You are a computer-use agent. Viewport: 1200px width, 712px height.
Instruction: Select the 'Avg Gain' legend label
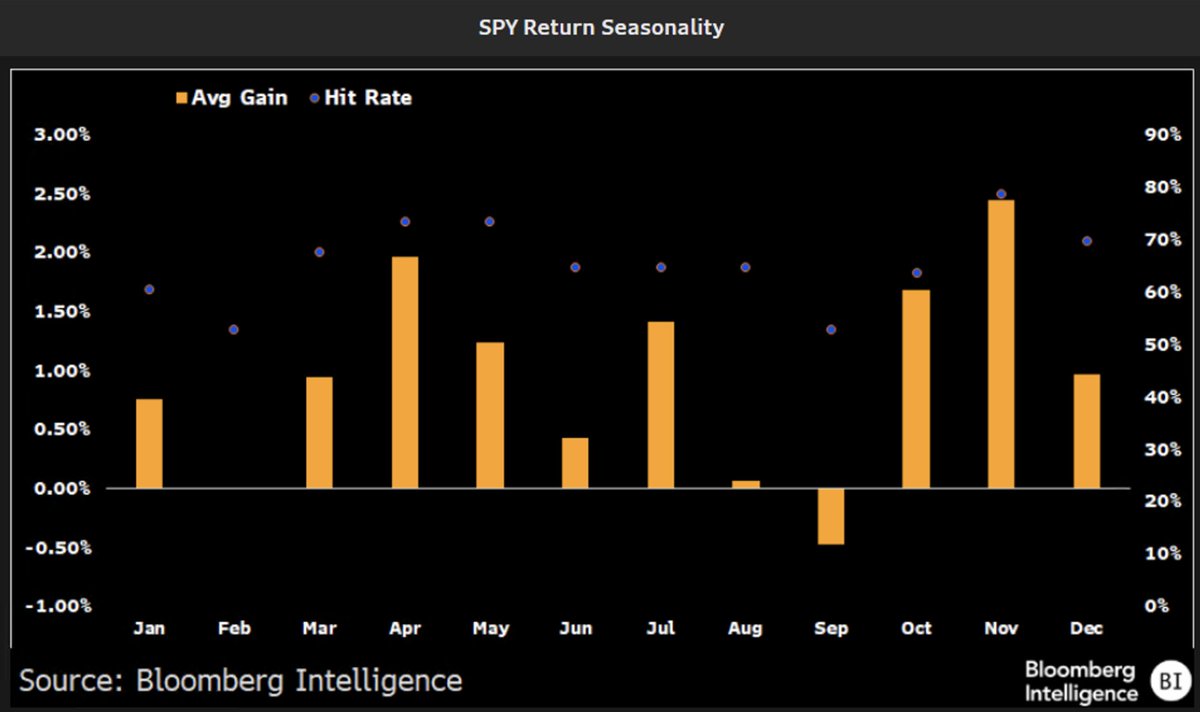pyautogui.click(x=240, y=98)
